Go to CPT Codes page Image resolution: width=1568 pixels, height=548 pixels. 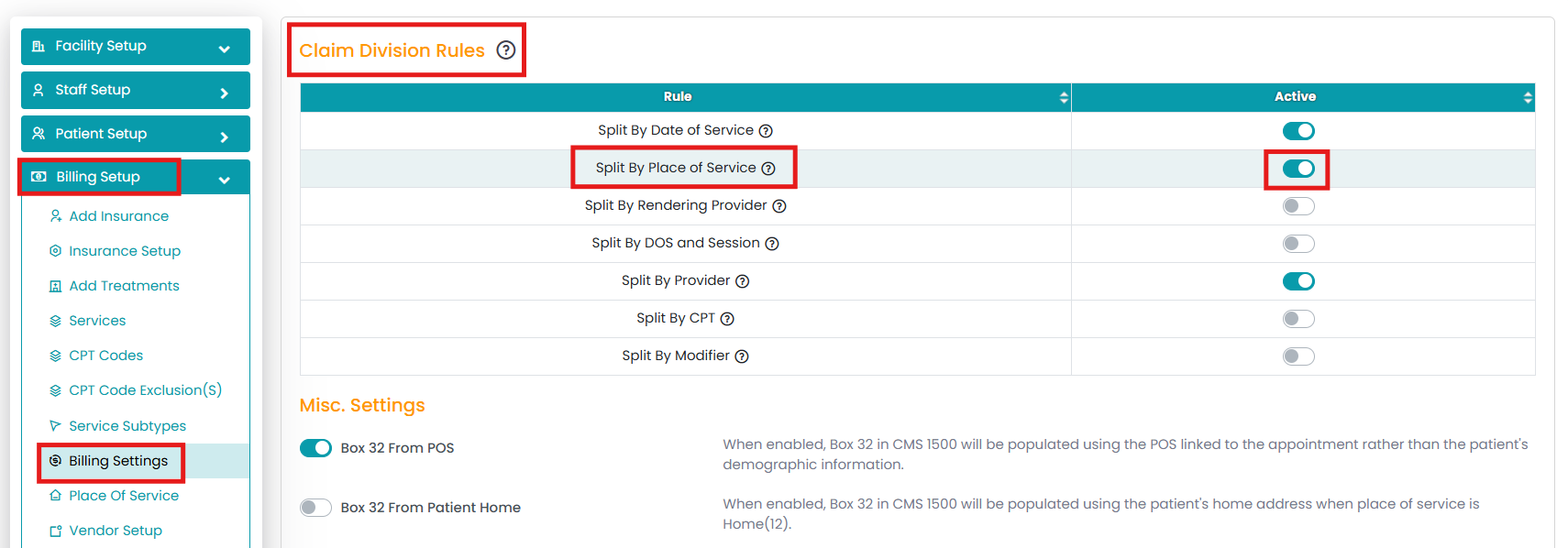(105, 356)
